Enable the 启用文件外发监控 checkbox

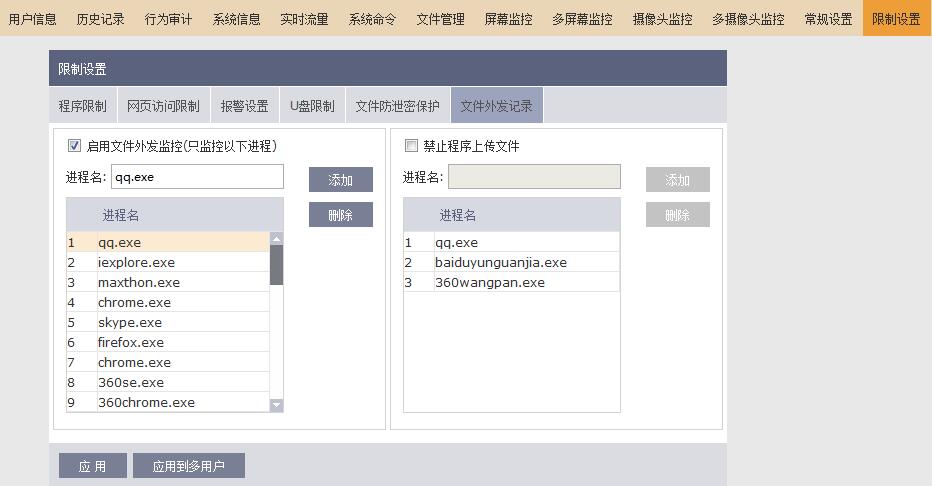tap(74, 146)
